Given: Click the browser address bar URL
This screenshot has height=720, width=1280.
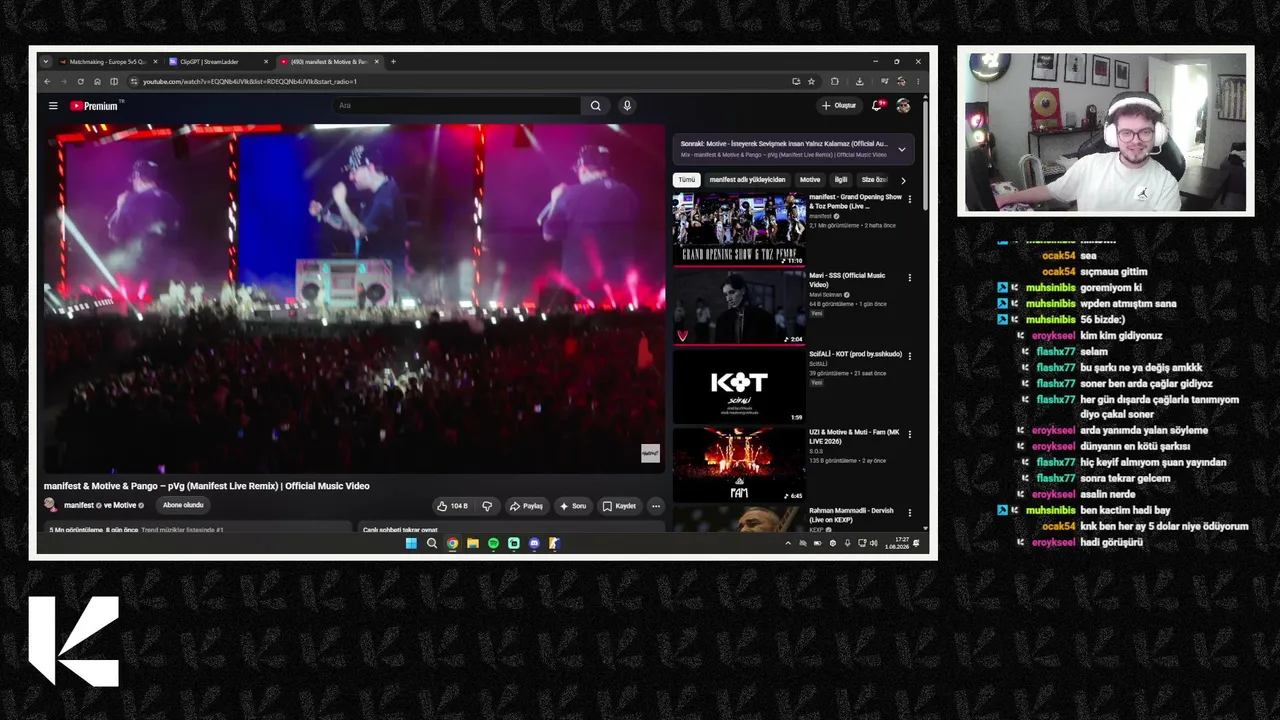Looking at the screenshot, I should [x=250, y=82].
